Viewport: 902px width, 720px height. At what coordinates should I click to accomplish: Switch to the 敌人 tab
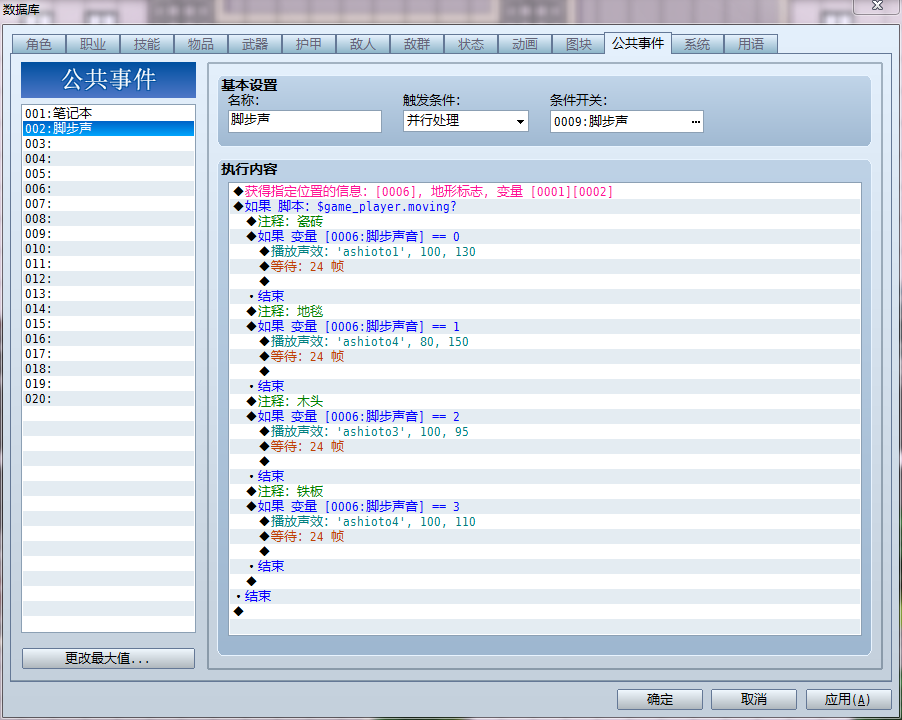click(363, 44)
